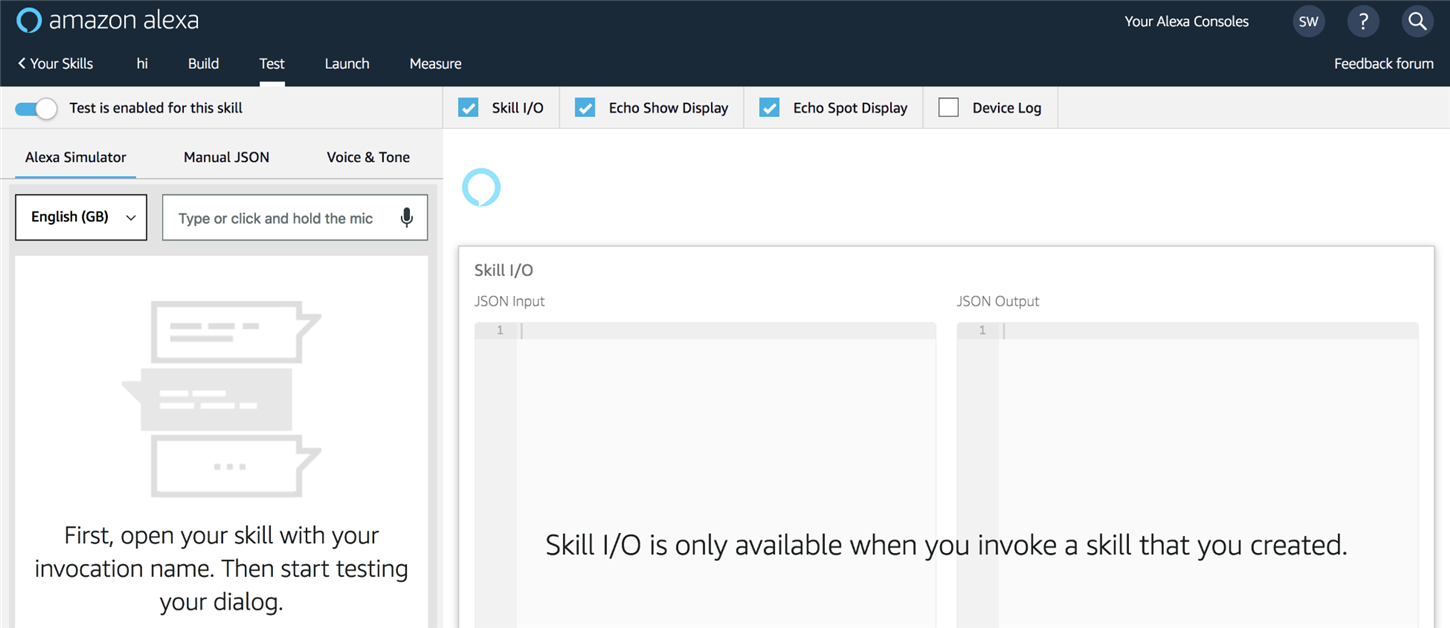Click the Skill I/O panel heading
The image size is (1450, 628).
point(503,270)
